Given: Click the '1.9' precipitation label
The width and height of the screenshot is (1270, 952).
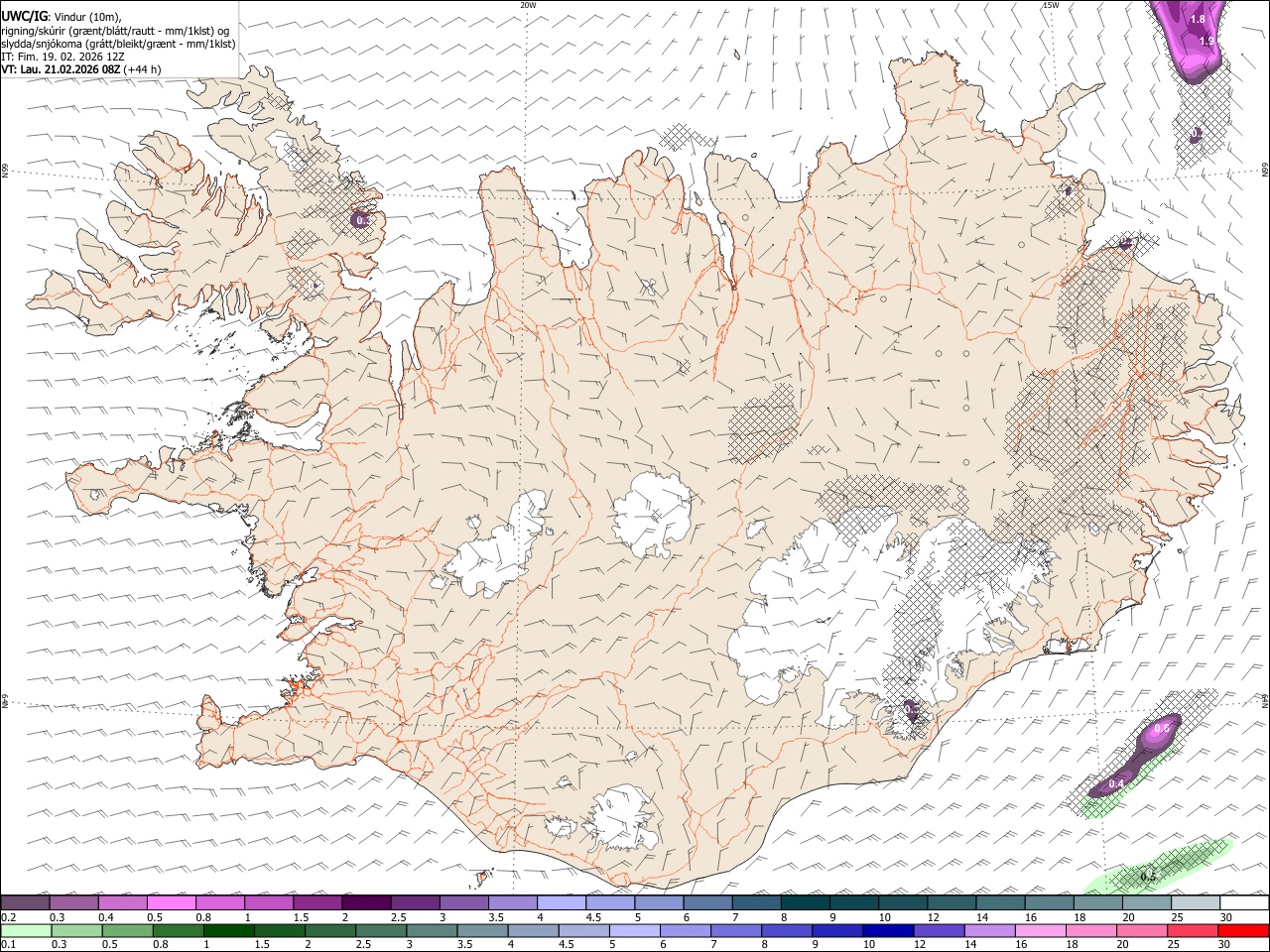Looking at the screenshot, I should [1206, 41].
